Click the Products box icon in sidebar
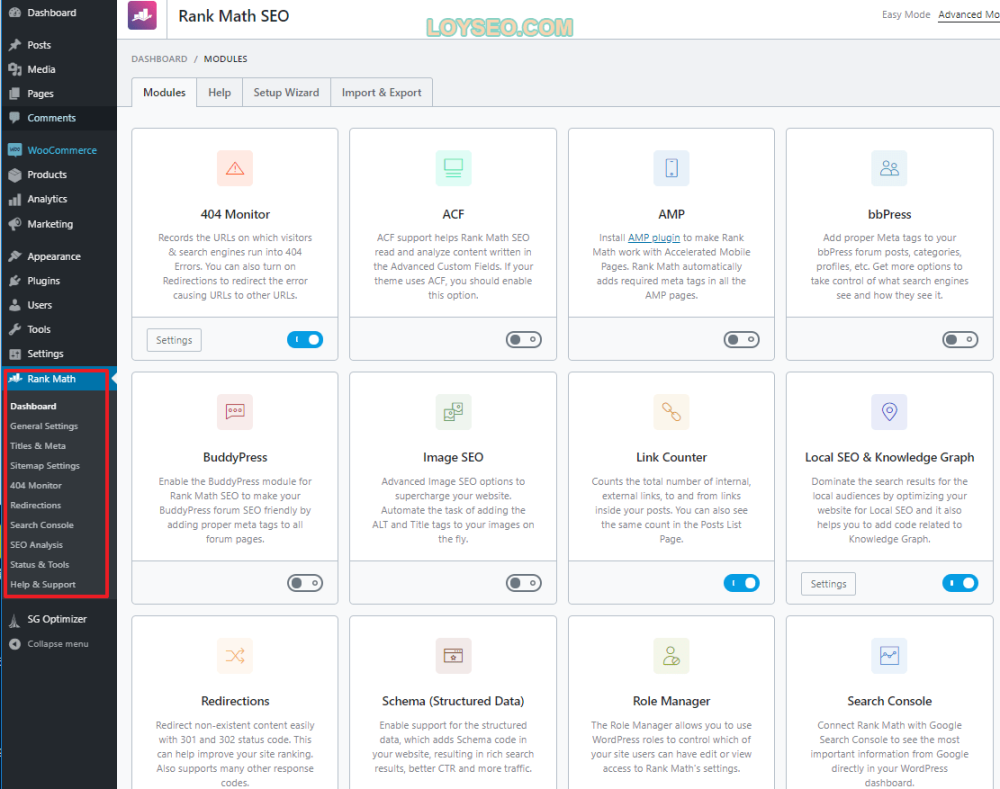The image size is (1000, 789). [15, 175]
